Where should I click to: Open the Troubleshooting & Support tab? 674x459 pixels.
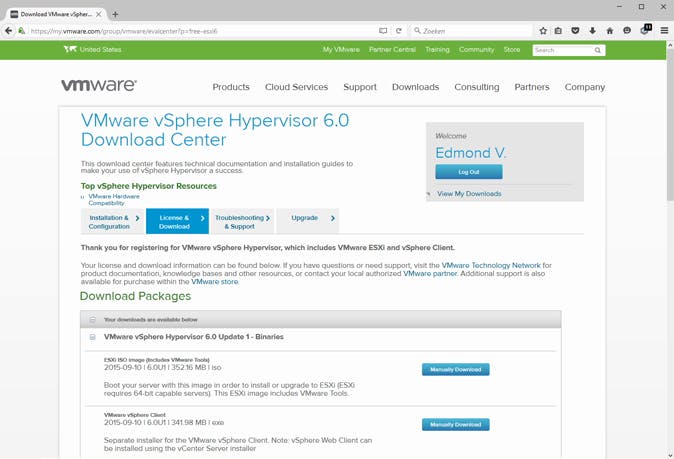[x=242, y=221]
